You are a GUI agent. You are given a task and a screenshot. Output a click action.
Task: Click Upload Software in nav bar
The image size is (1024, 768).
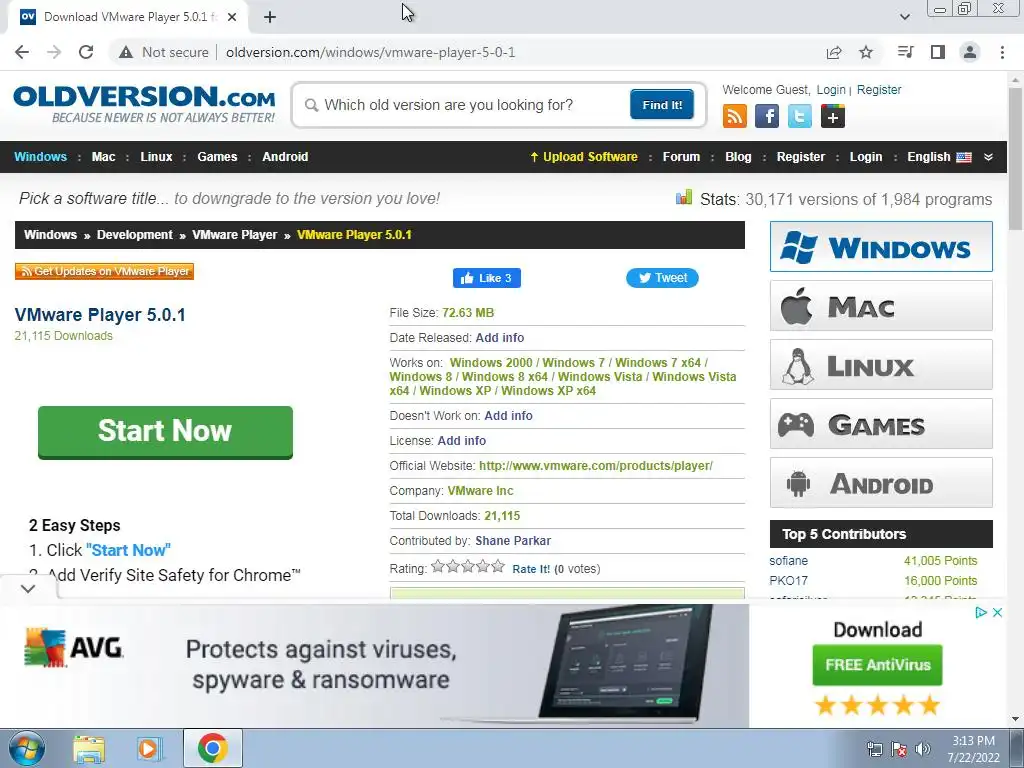click(x=584, y=157)
